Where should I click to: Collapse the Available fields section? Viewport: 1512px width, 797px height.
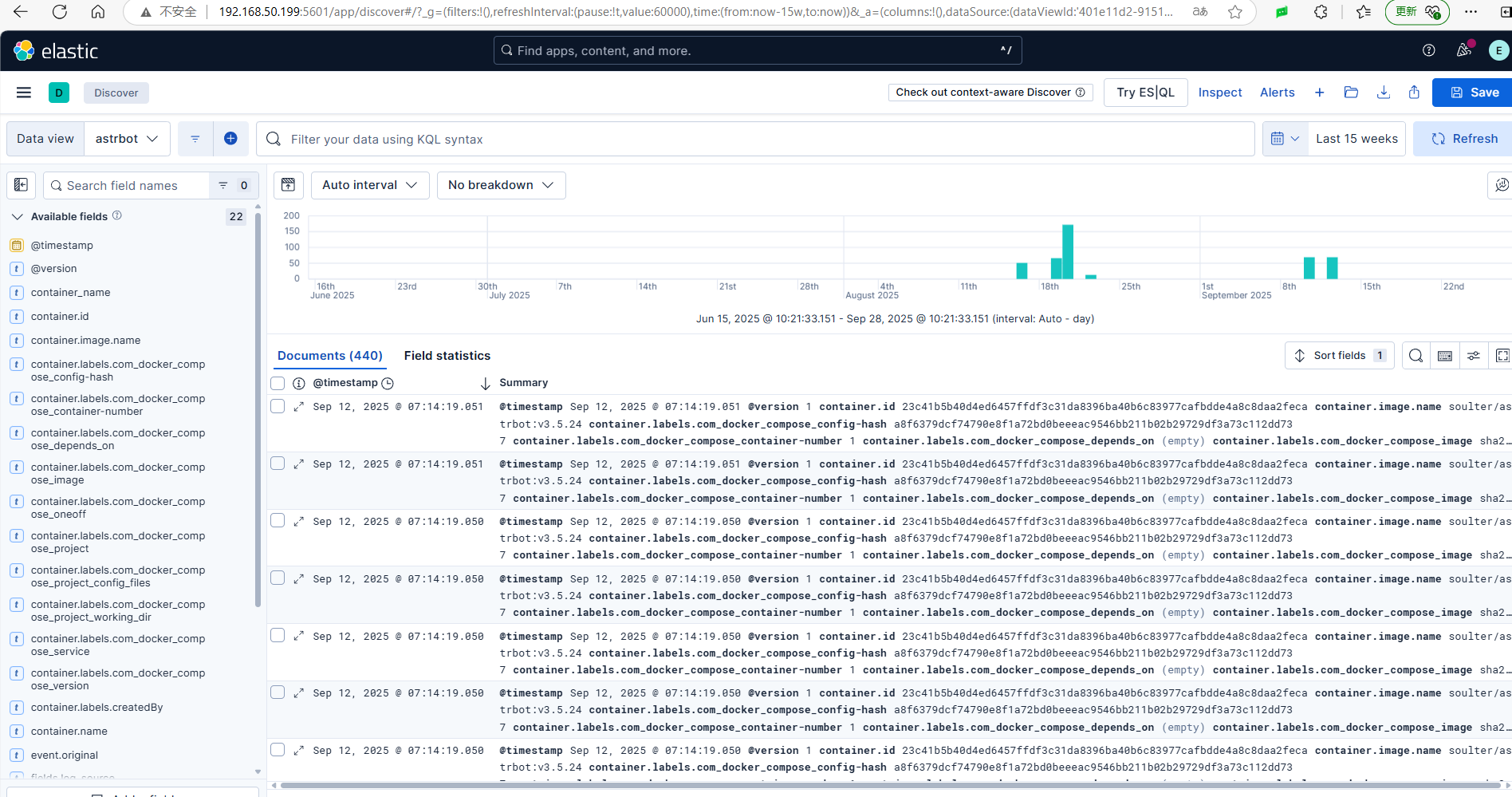18,216
